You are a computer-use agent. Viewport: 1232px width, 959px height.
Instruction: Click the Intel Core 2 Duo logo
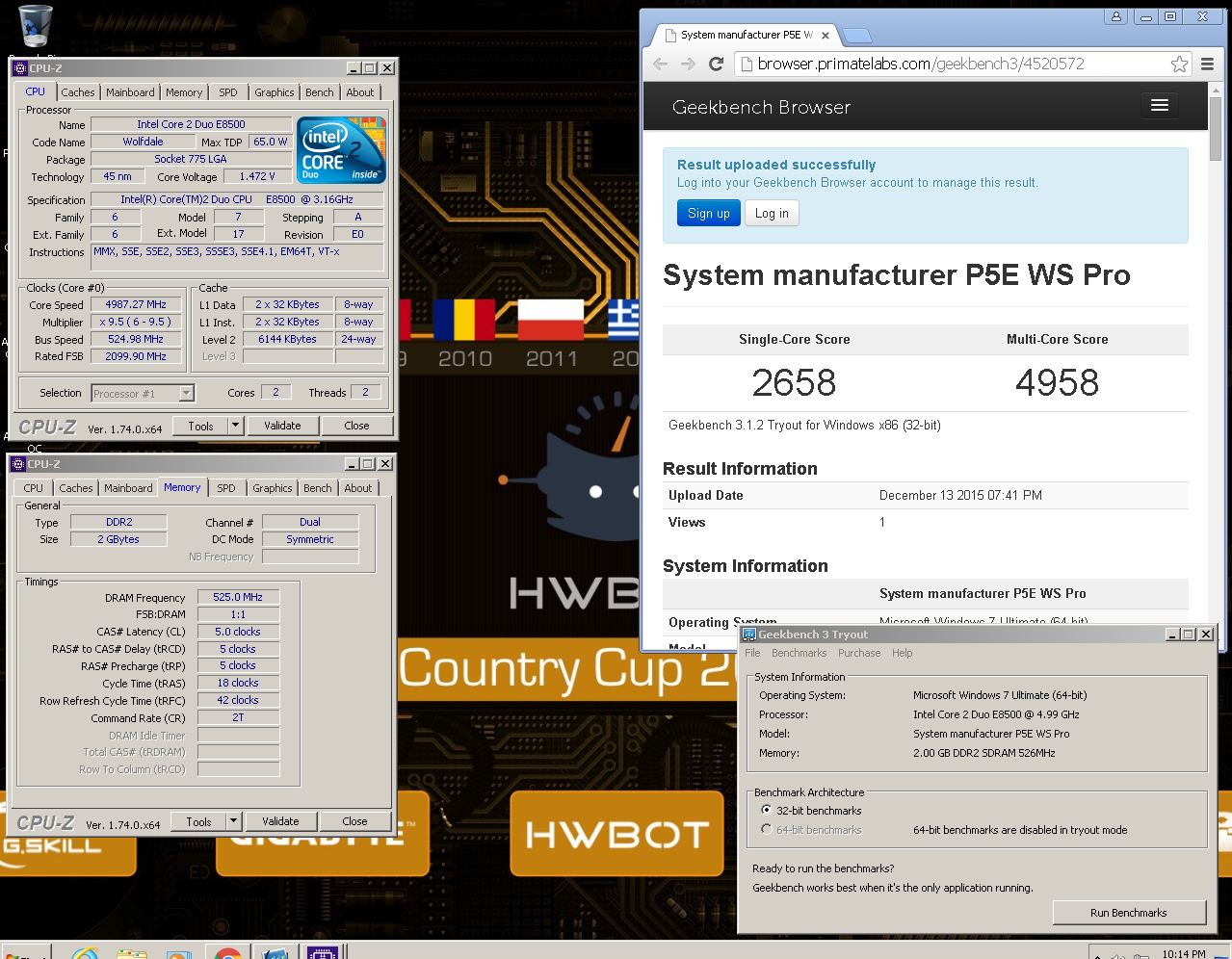(x=341, y=149)
